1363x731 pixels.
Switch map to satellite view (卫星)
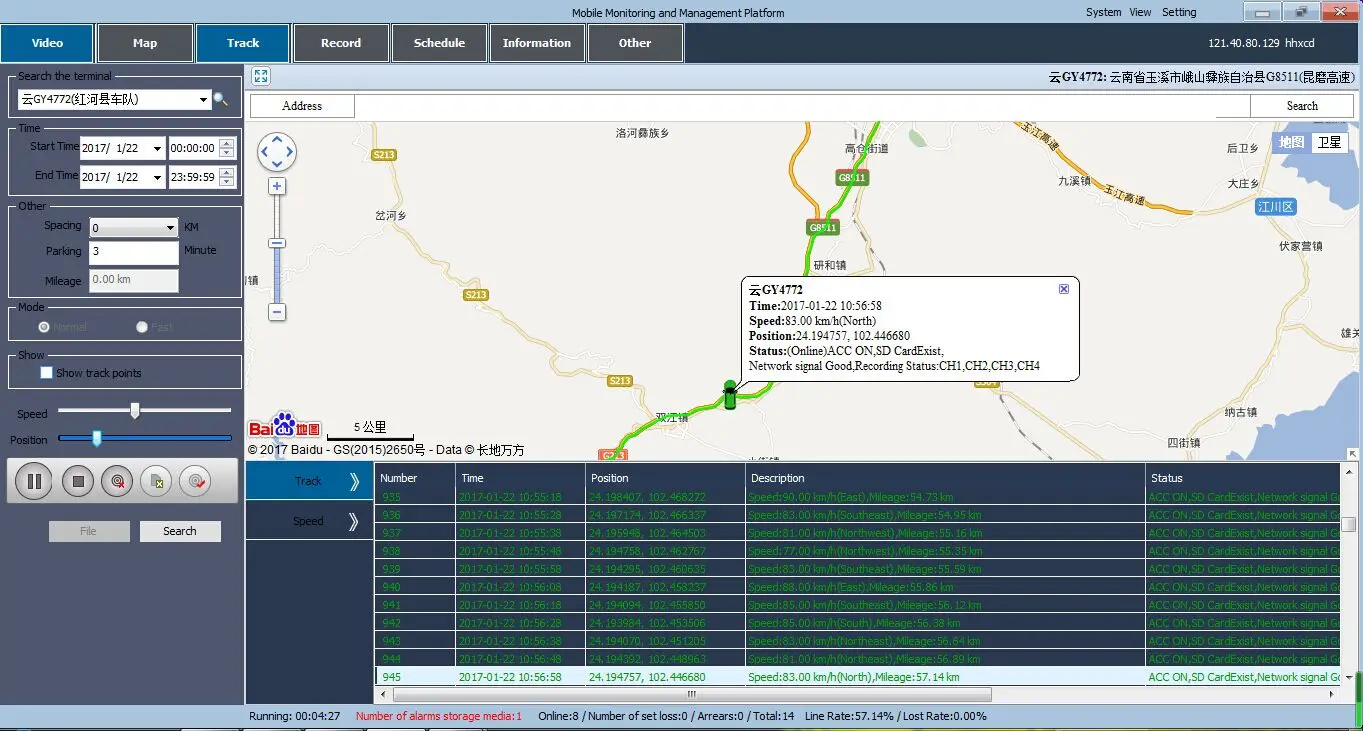[x=1329, y=143]
